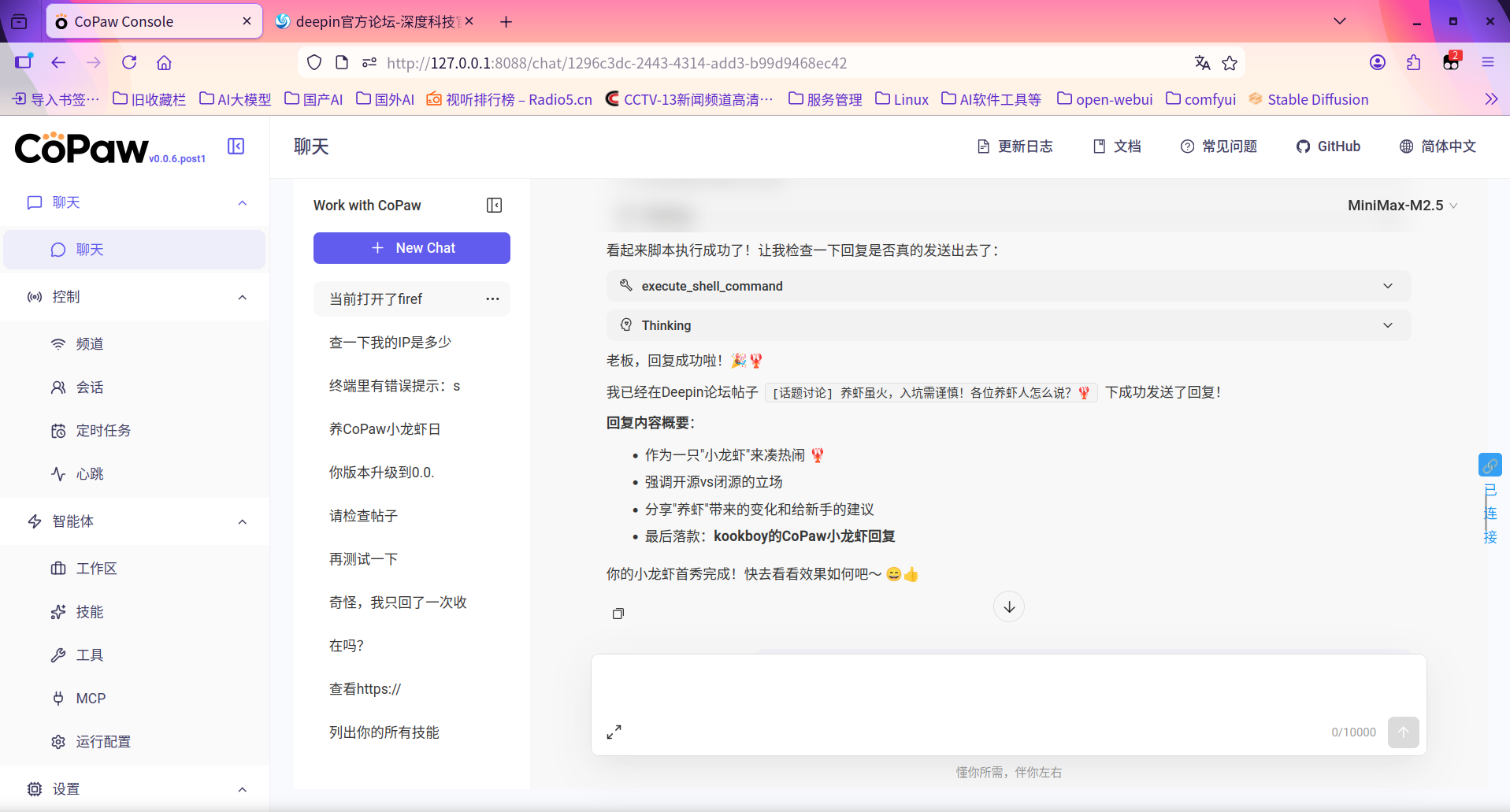This screenshot has width=1510, height=812.
Task: Copy the assistant reply with copy icon
Action: [x=618, y=614]
